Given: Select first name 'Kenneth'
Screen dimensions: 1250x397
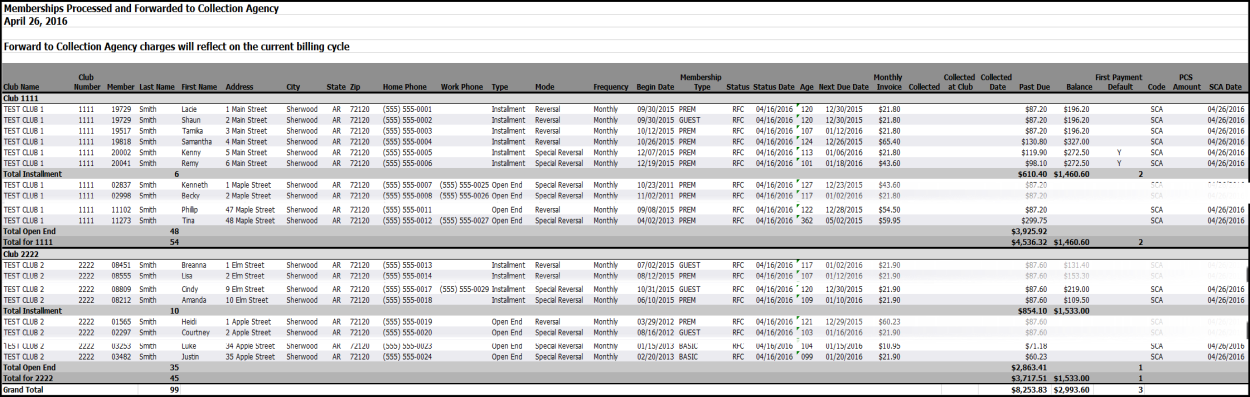Looking at the screenshot, I should [x=195, y=185].
